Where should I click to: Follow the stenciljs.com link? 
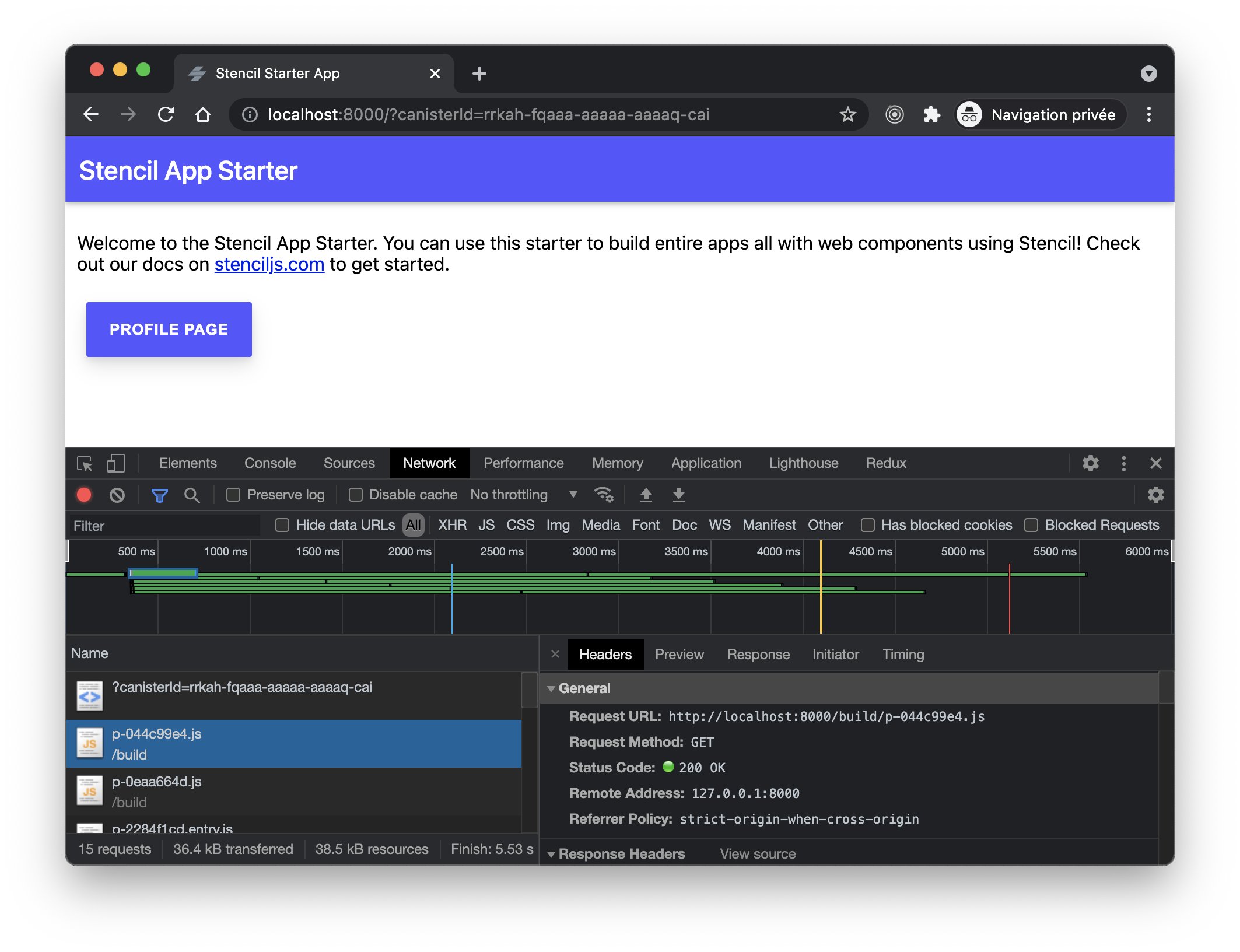pos(269,265)
